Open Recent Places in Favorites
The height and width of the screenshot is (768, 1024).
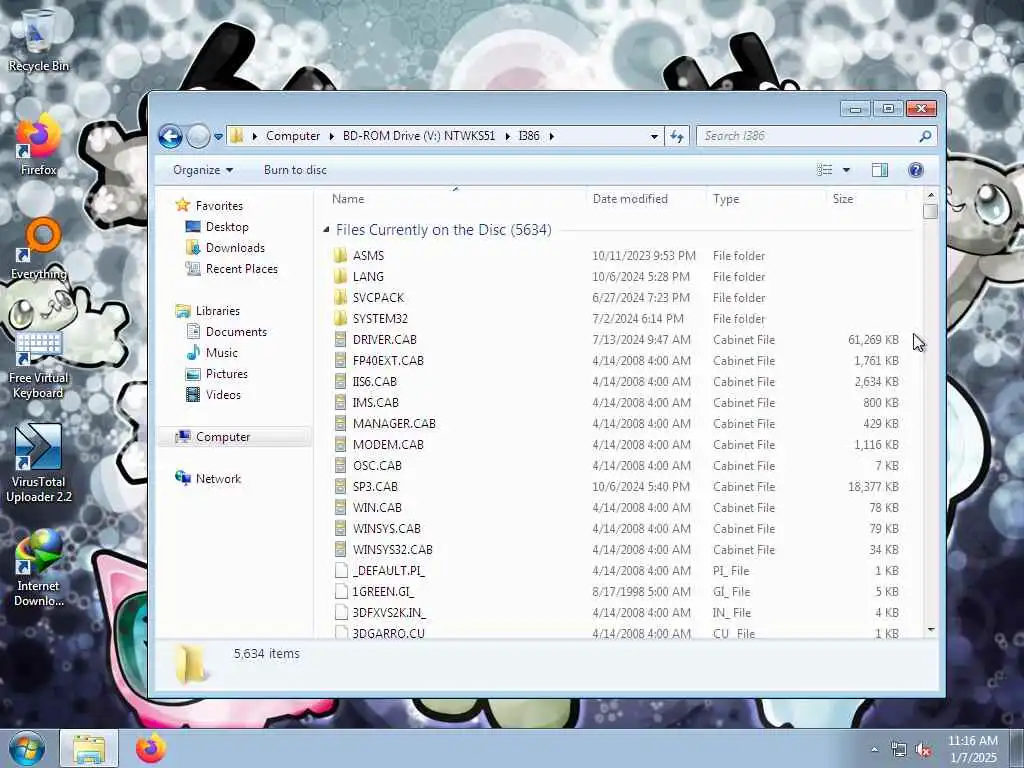241,268
